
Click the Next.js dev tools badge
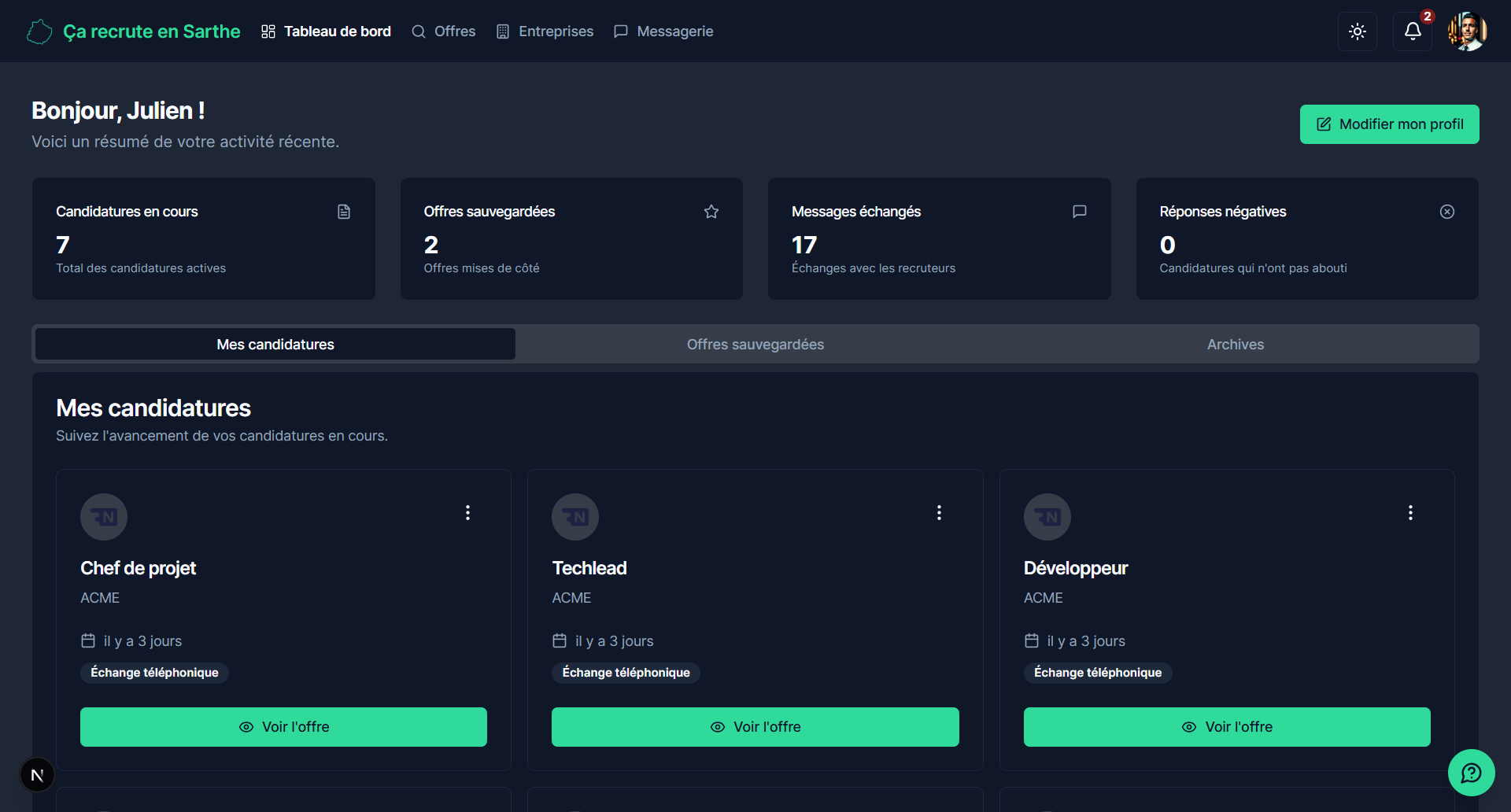[x=37, y=775]
